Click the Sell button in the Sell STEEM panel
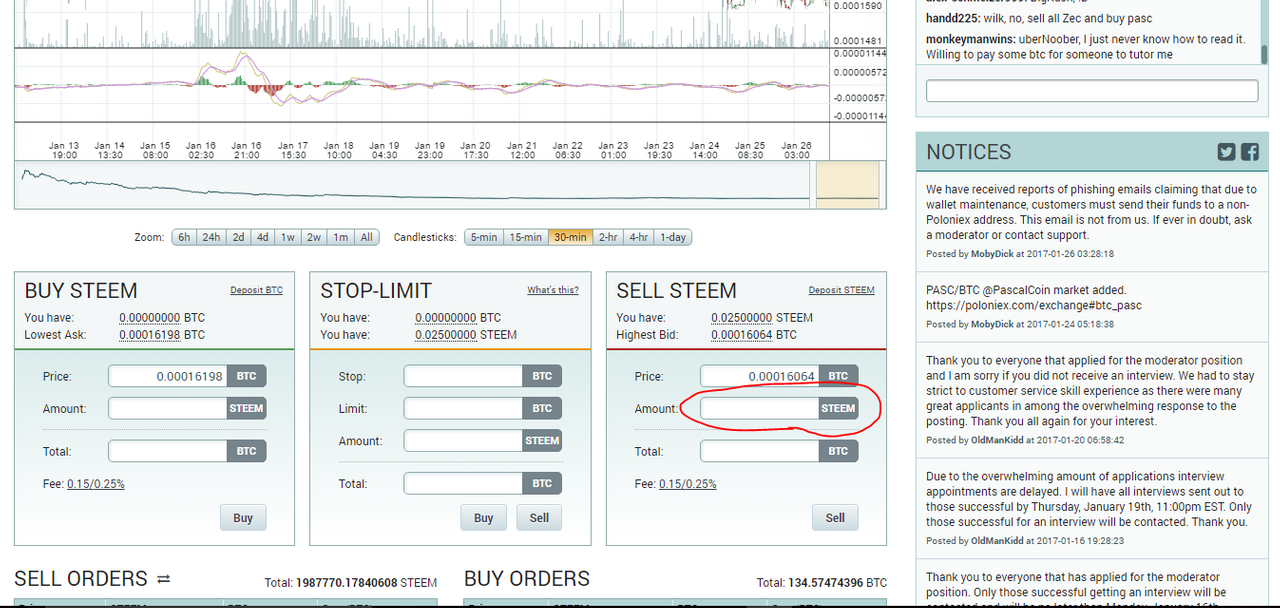 835,518
